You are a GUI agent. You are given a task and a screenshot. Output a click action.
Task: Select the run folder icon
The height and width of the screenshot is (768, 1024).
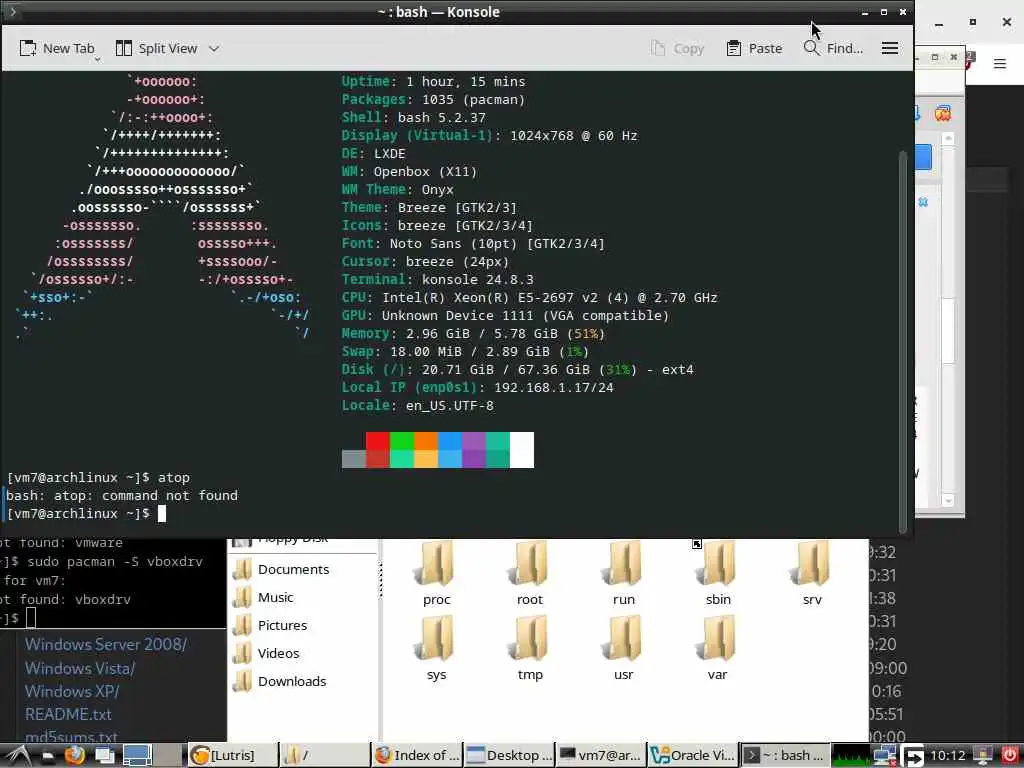coord(624,564)
